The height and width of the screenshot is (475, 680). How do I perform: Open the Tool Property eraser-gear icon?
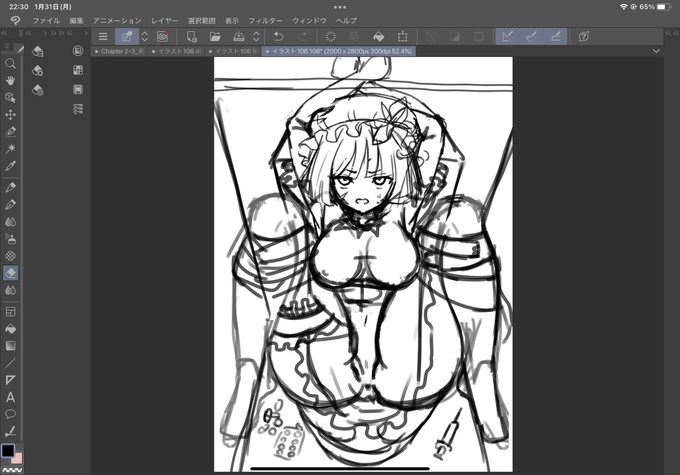pyautogui.click(x=38, y=70)
